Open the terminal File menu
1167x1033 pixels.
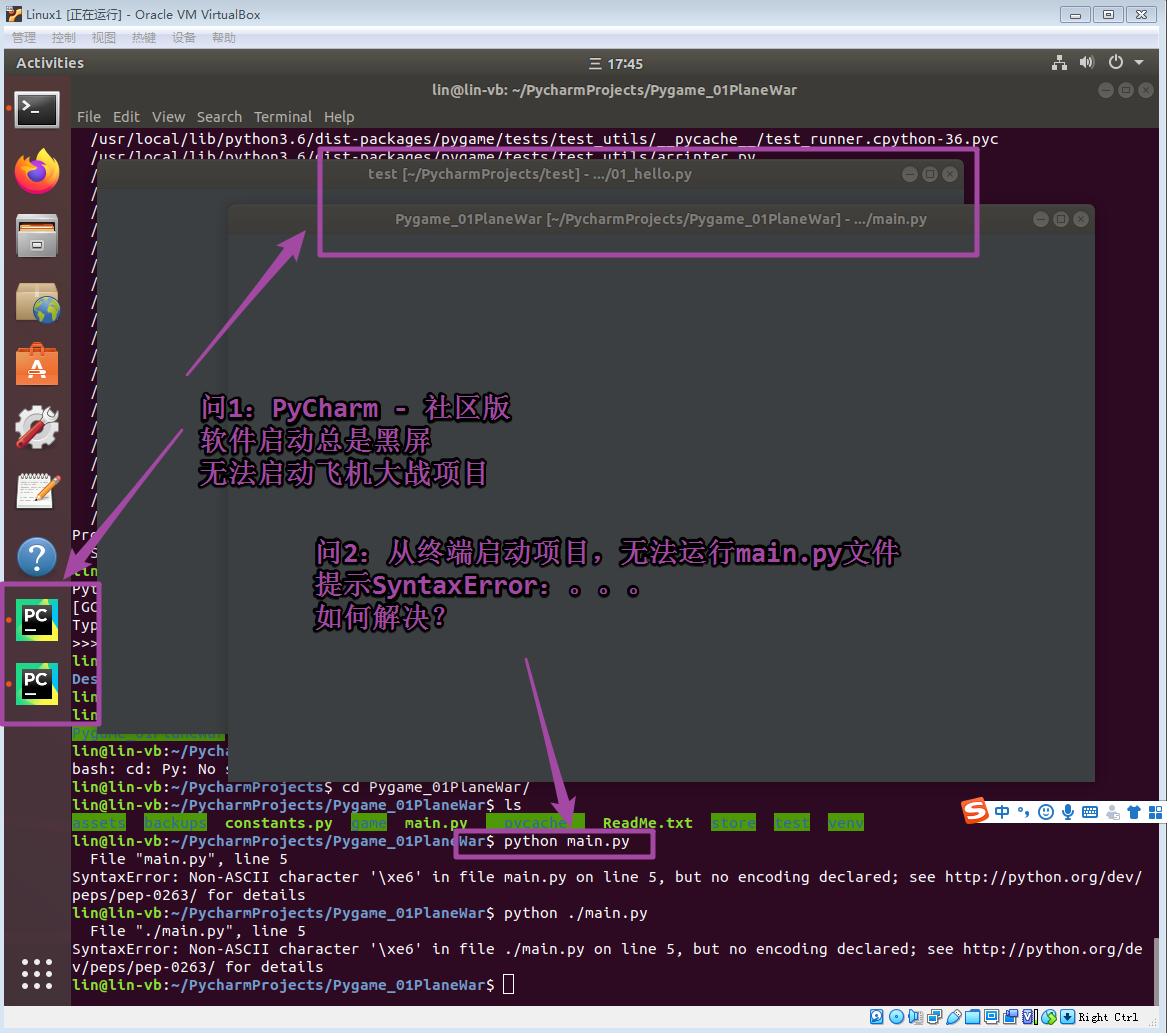pyautogui.click(x=89, y=117)
